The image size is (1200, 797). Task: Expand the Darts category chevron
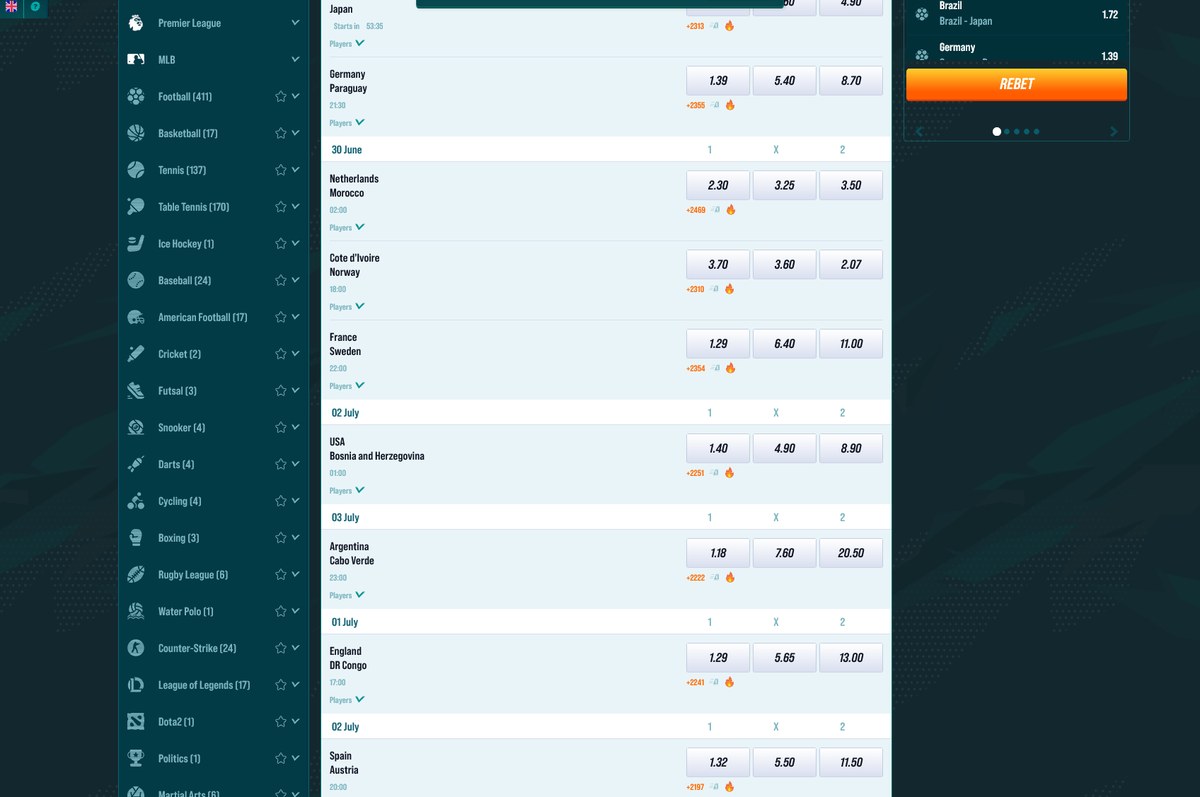coord(295,464)
